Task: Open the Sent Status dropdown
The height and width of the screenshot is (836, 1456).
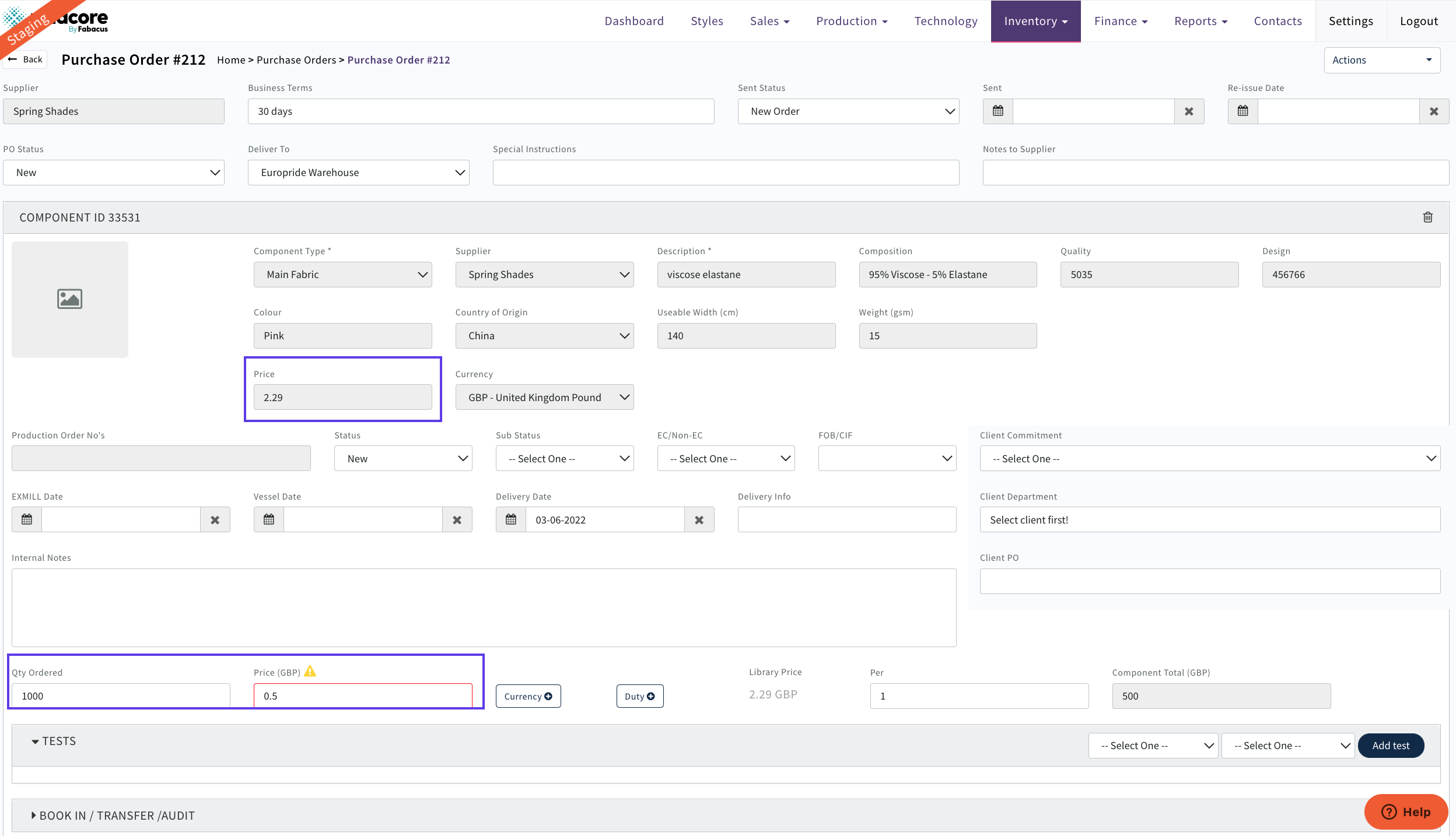Action: coord(848,111)
